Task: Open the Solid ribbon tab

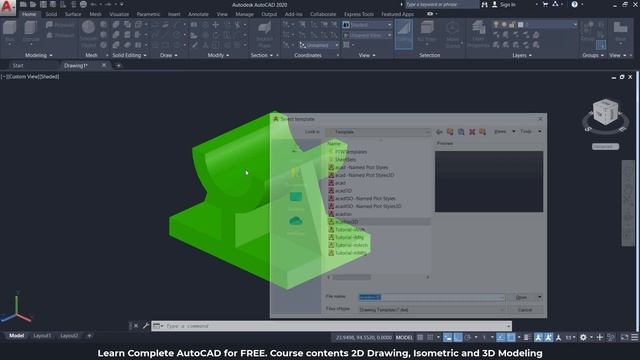Action: click(51, 14)
